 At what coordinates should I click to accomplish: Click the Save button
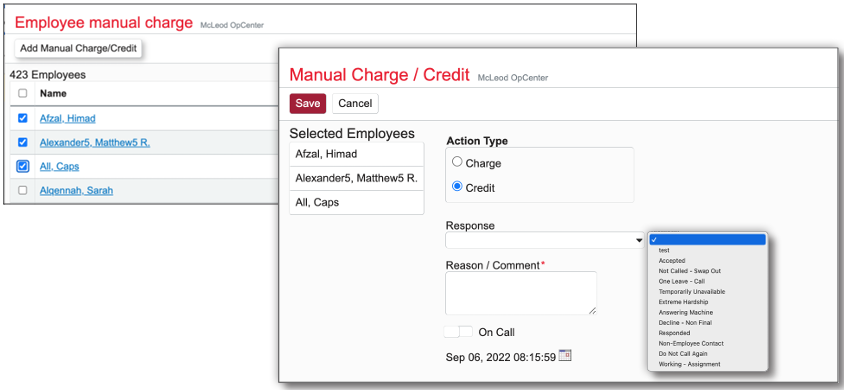coord(308,103)
